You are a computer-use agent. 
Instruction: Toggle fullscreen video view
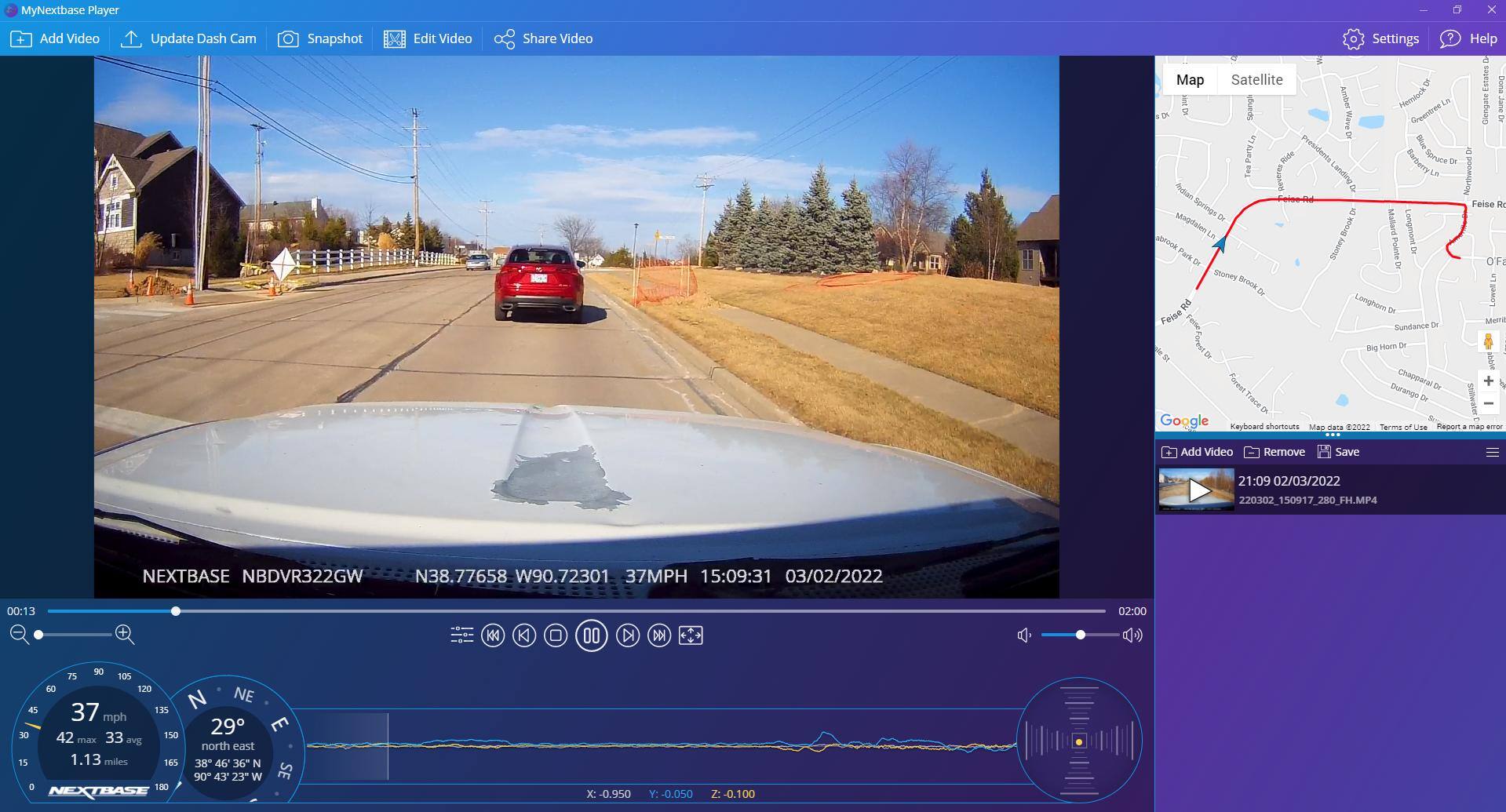pyautogui.click(x=691, y=635)
